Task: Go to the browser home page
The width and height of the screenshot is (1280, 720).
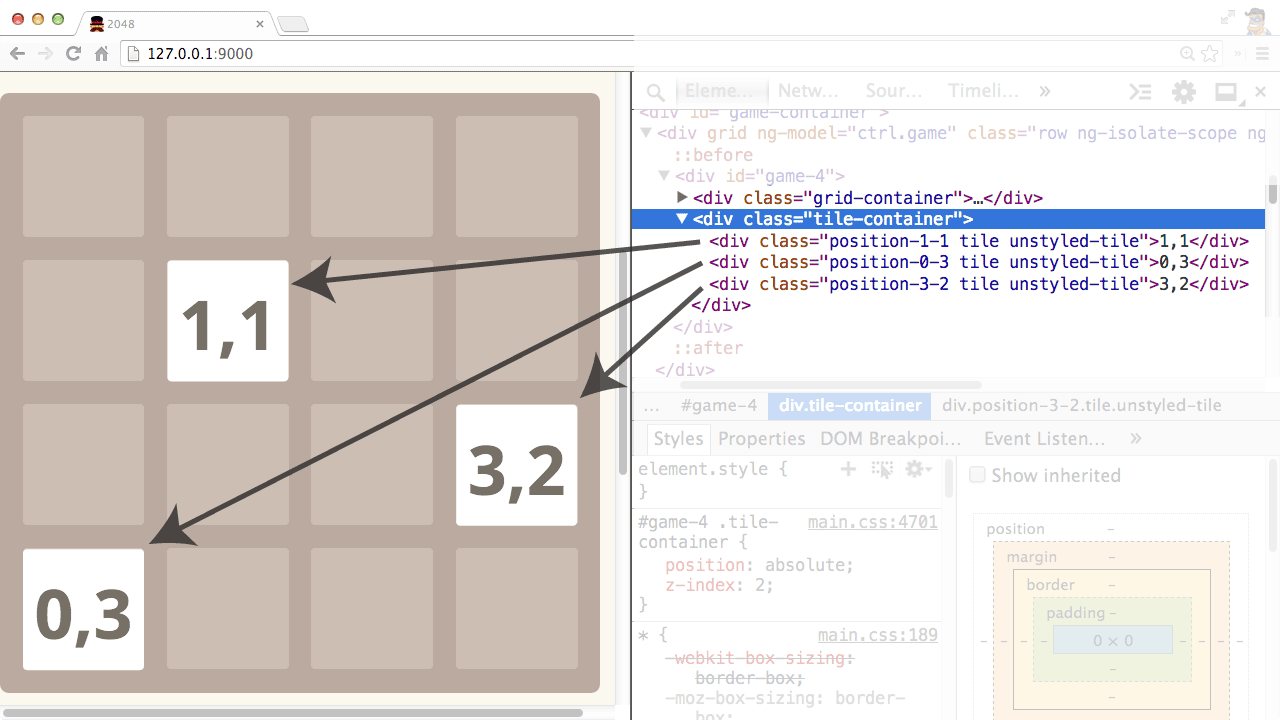Action: [x=100, y=54]
